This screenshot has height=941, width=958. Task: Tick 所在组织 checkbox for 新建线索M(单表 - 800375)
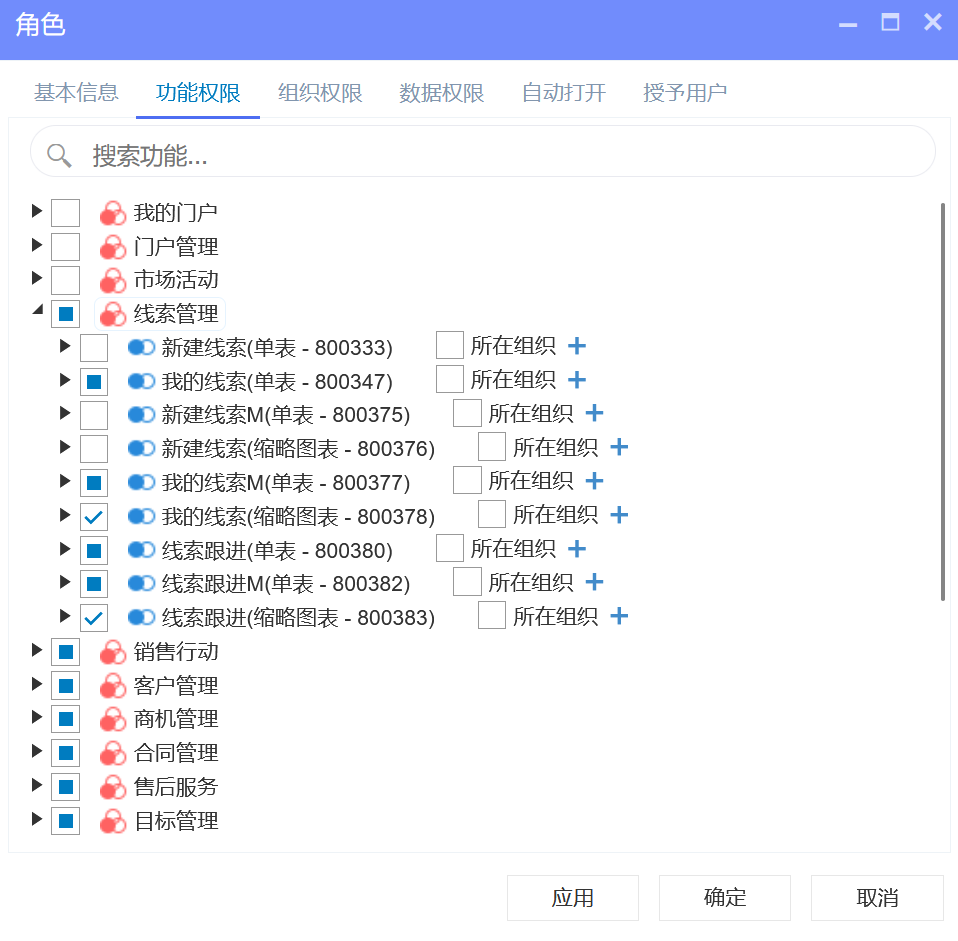click(467, 413)
